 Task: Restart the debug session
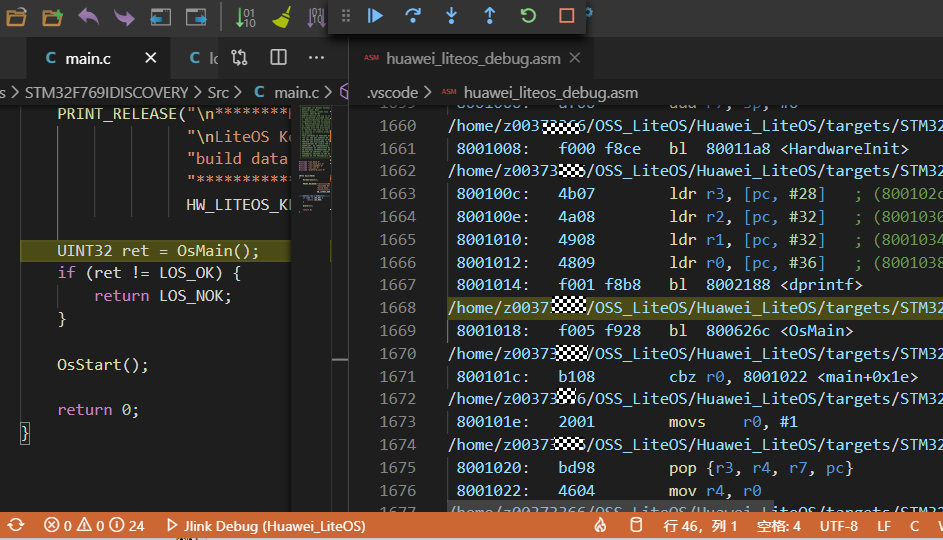(x=527, y=16)
